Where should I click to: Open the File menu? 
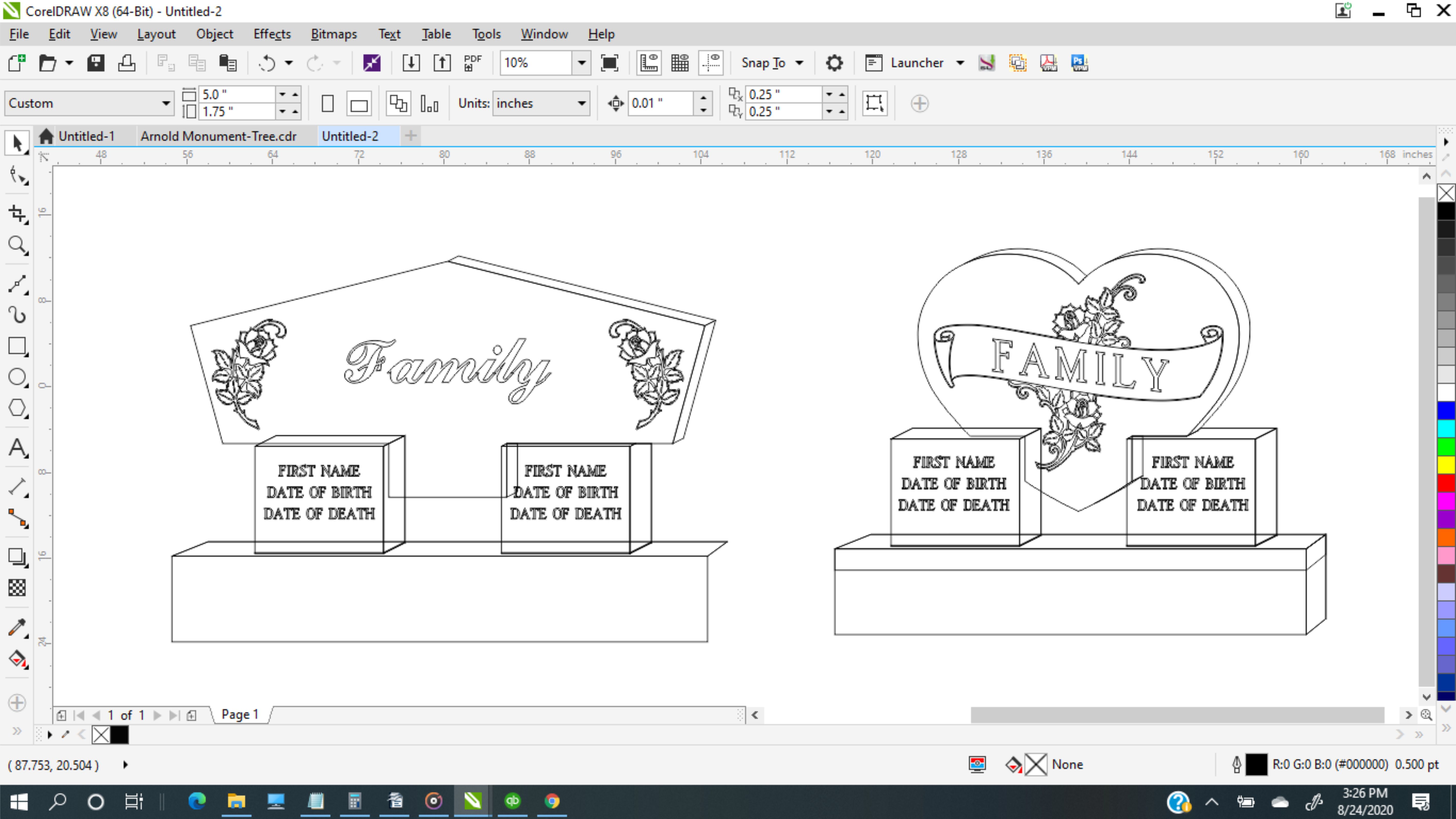(19, 34)
